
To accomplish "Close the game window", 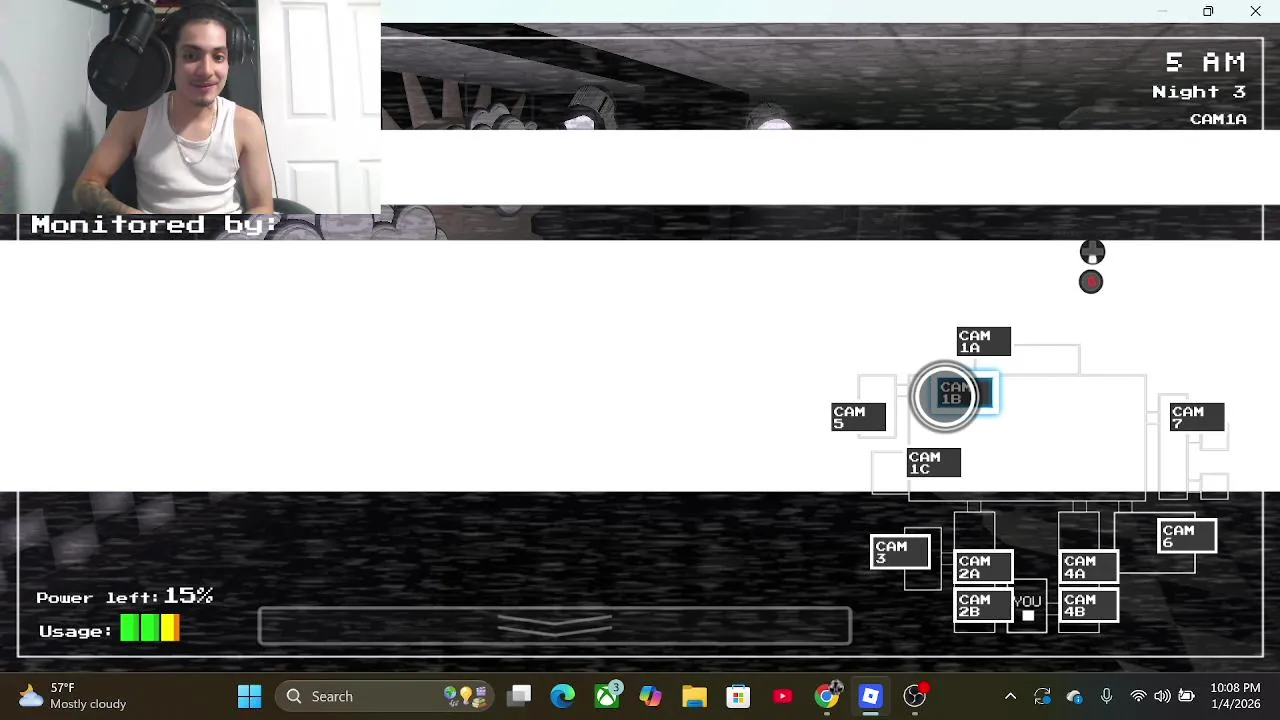I will pos(1256,11).
